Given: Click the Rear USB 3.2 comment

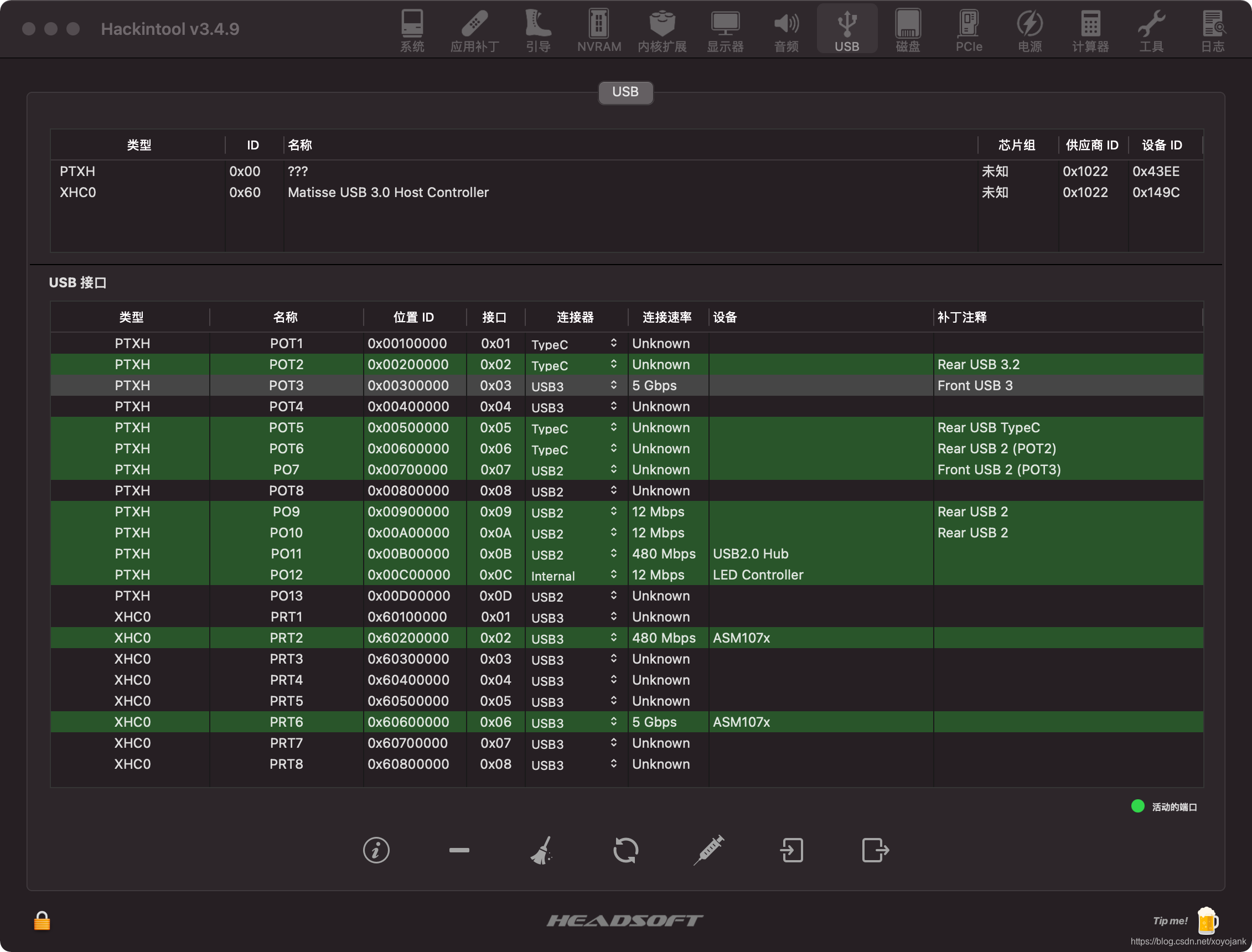Looking at the screenshot, I should 979,364.
